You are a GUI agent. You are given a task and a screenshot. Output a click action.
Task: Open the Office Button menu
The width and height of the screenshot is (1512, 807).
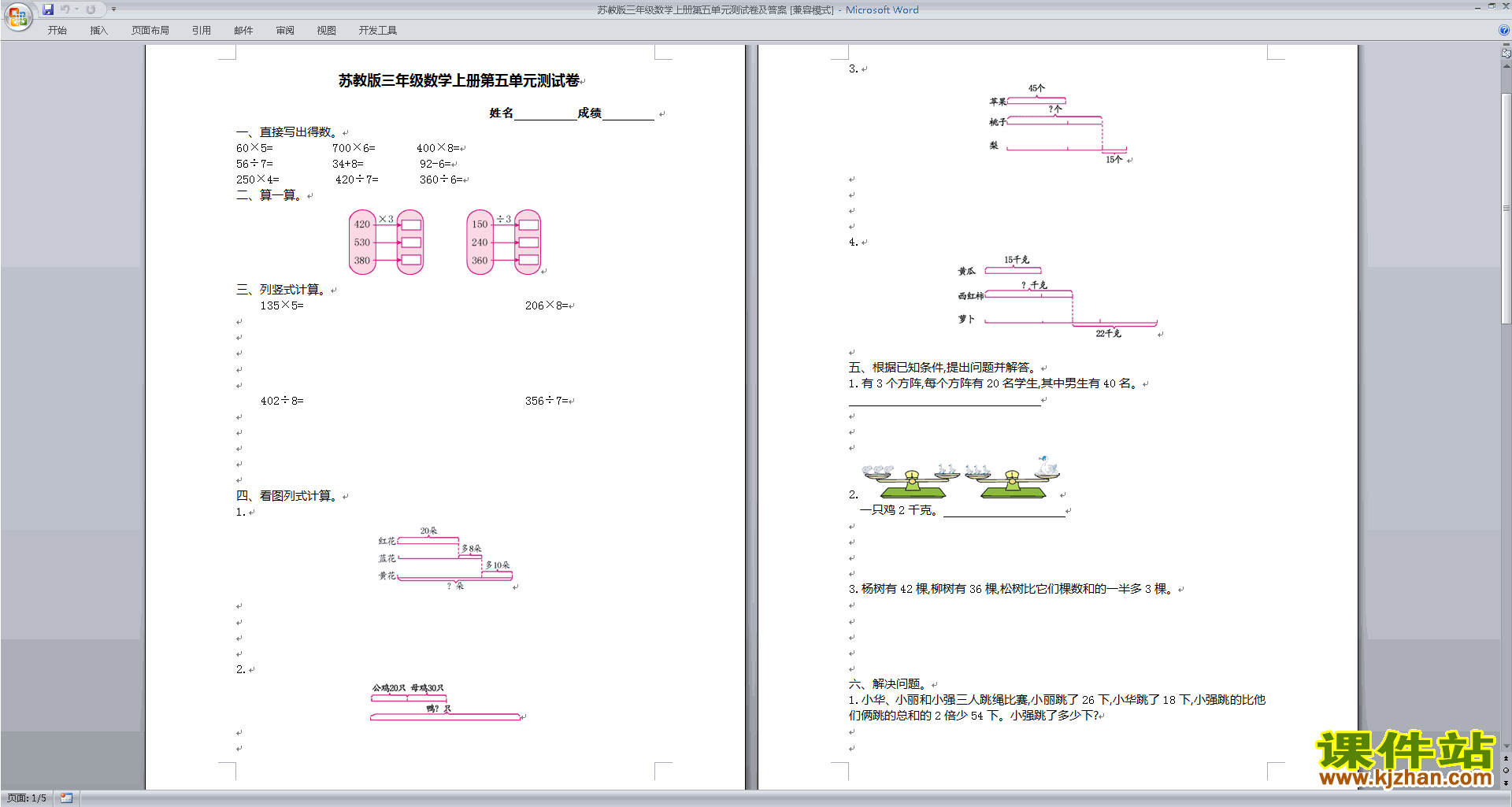tap(17, 16)
